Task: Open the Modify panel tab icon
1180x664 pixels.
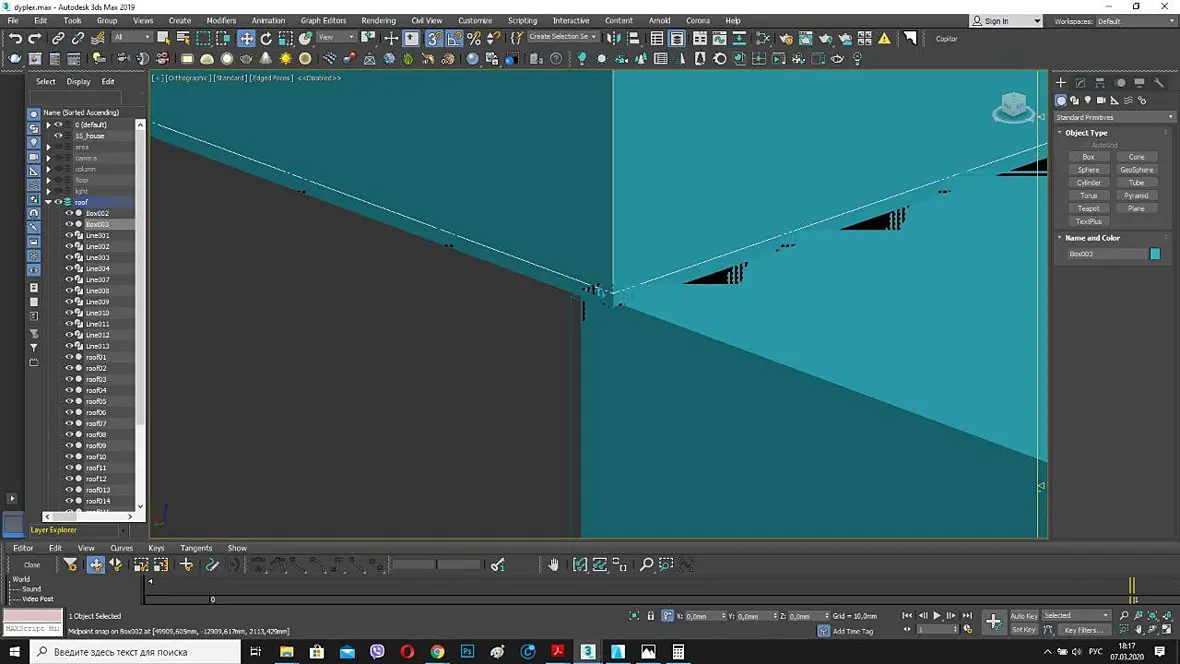Action: (x=1081, y=83)
